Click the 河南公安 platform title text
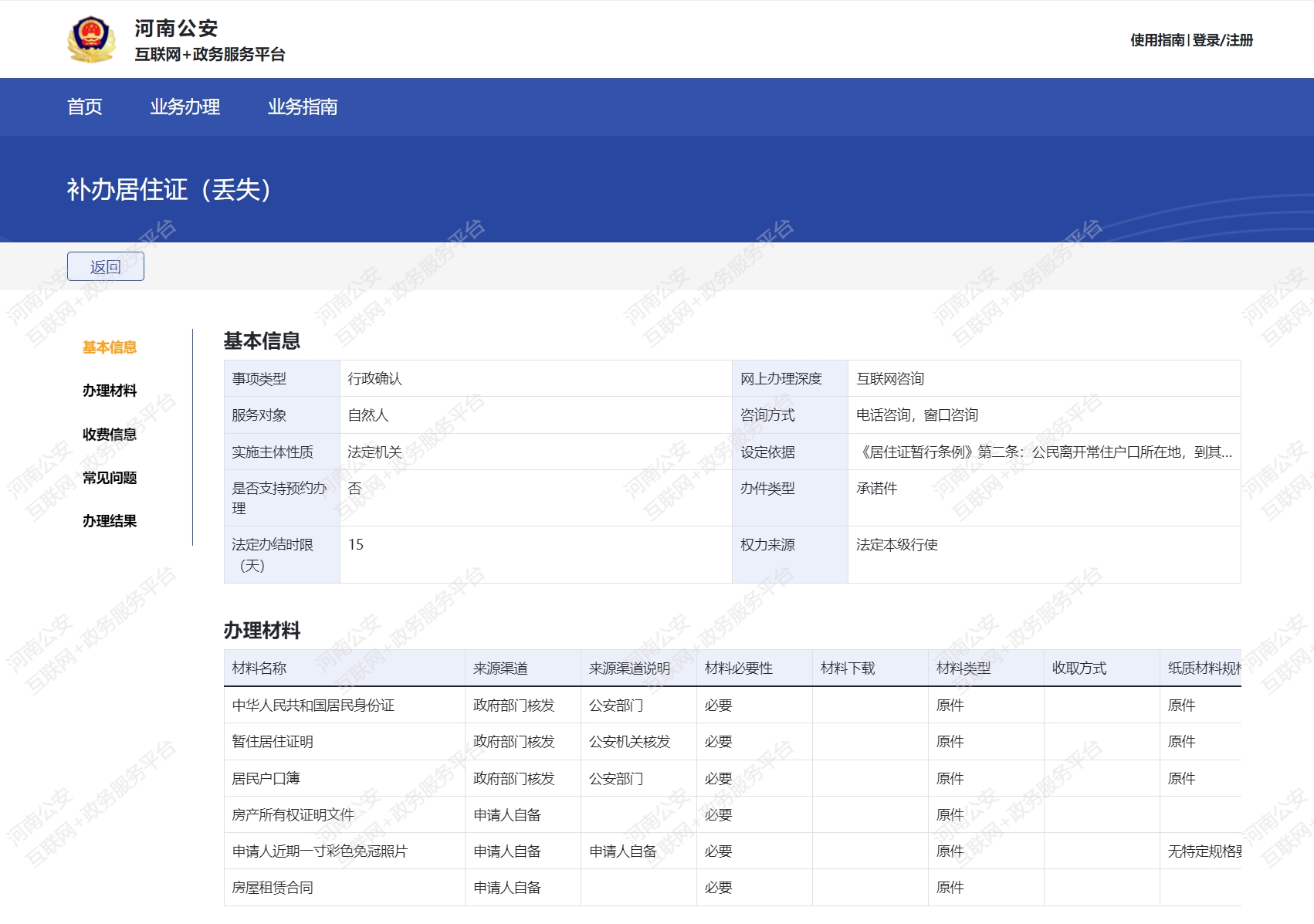The height and width of the screenshot is (924, 1314). pyautogui.click(x=176, y=29)
